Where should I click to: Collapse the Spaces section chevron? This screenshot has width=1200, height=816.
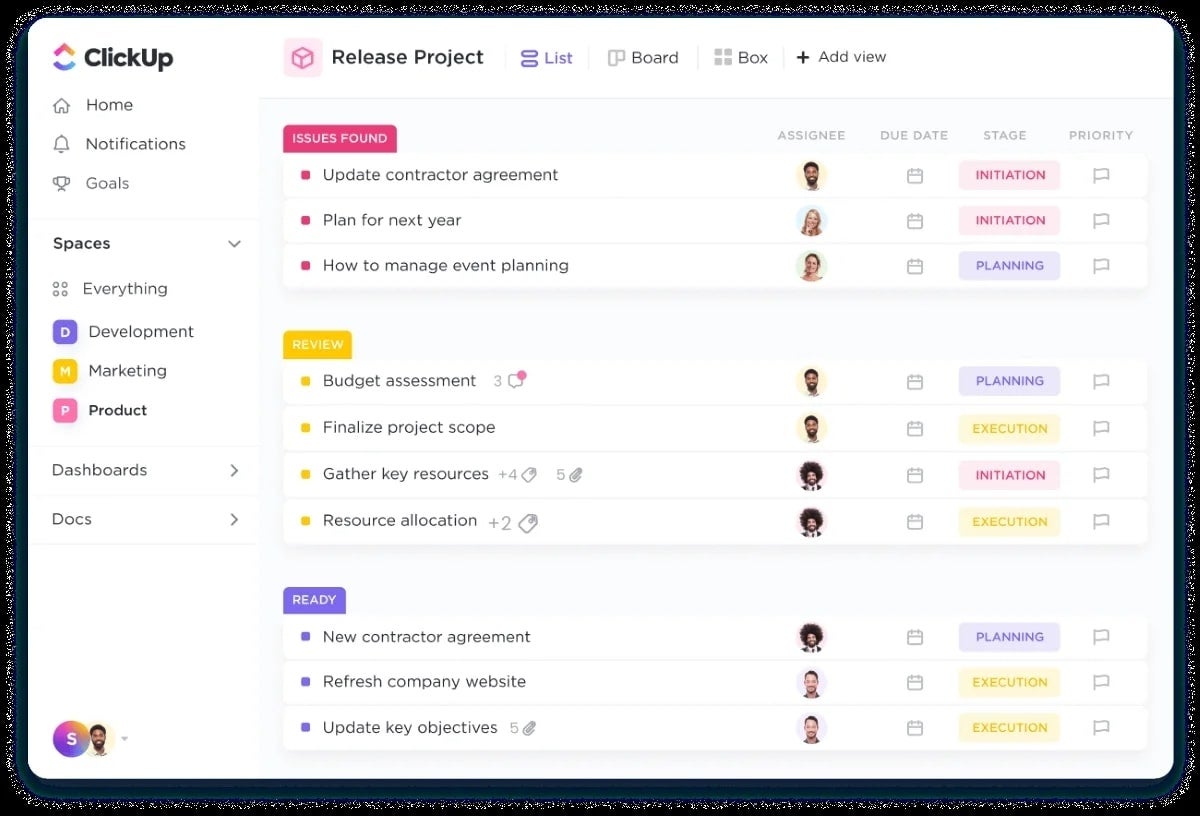pyautogui.click(x=234, y=244)
